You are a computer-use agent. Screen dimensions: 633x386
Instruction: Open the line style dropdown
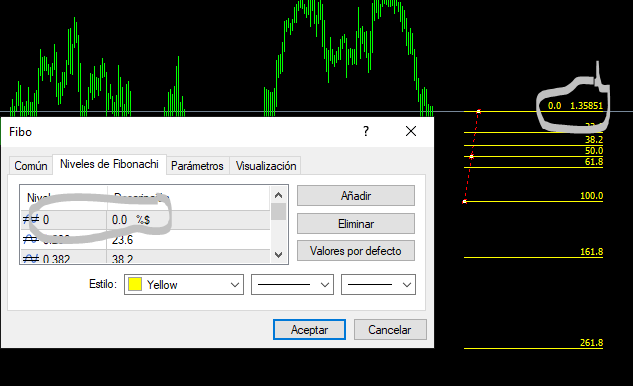point(292,285)
